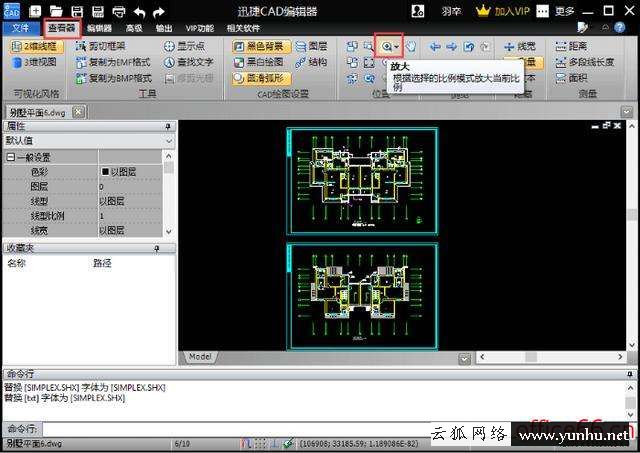Click the horizontal scrollbar right arrow
This screenshot has width=640, height=453.
[620, 357]
